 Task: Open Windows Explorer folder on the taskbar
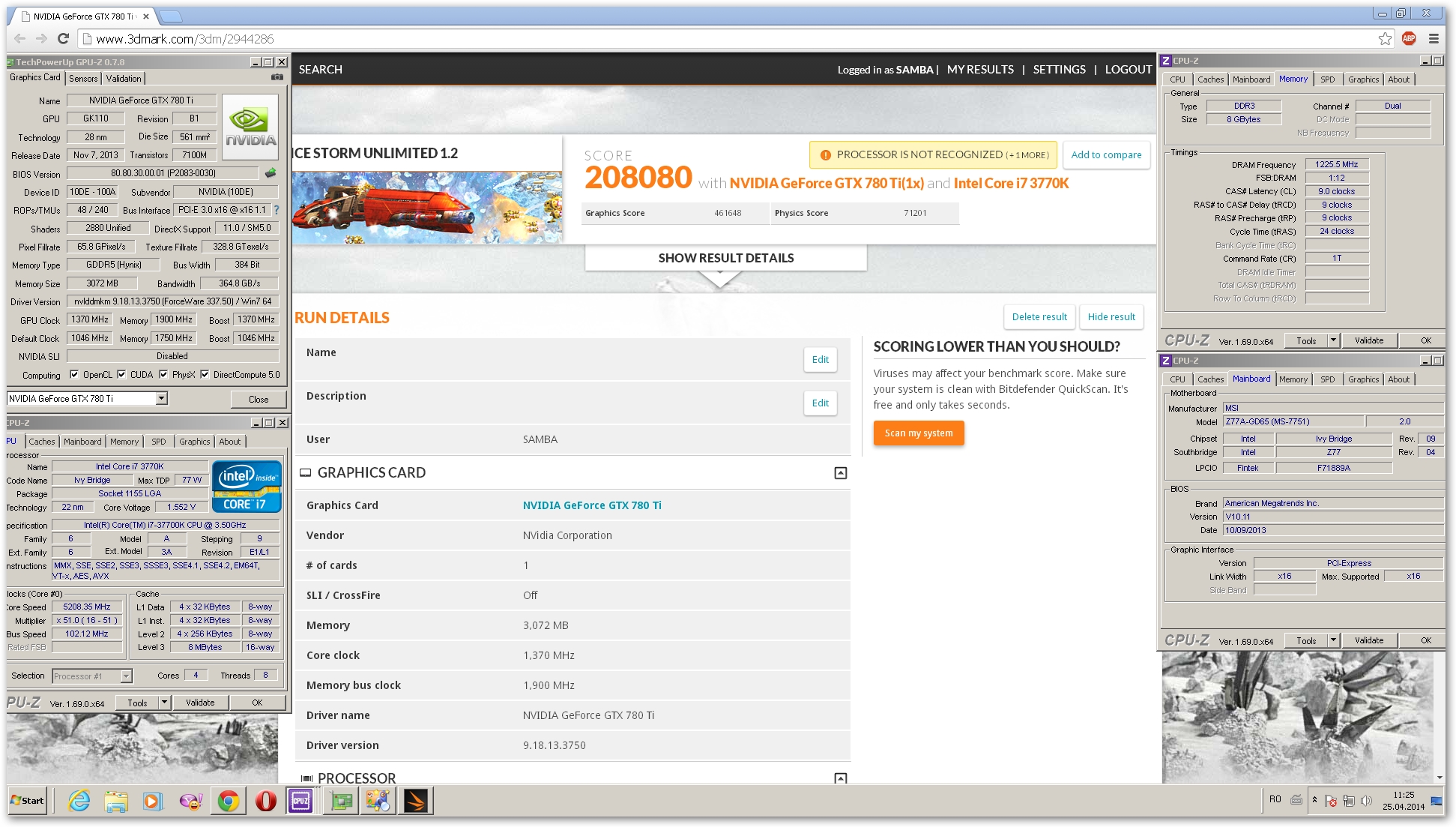[x=115, y=802]
